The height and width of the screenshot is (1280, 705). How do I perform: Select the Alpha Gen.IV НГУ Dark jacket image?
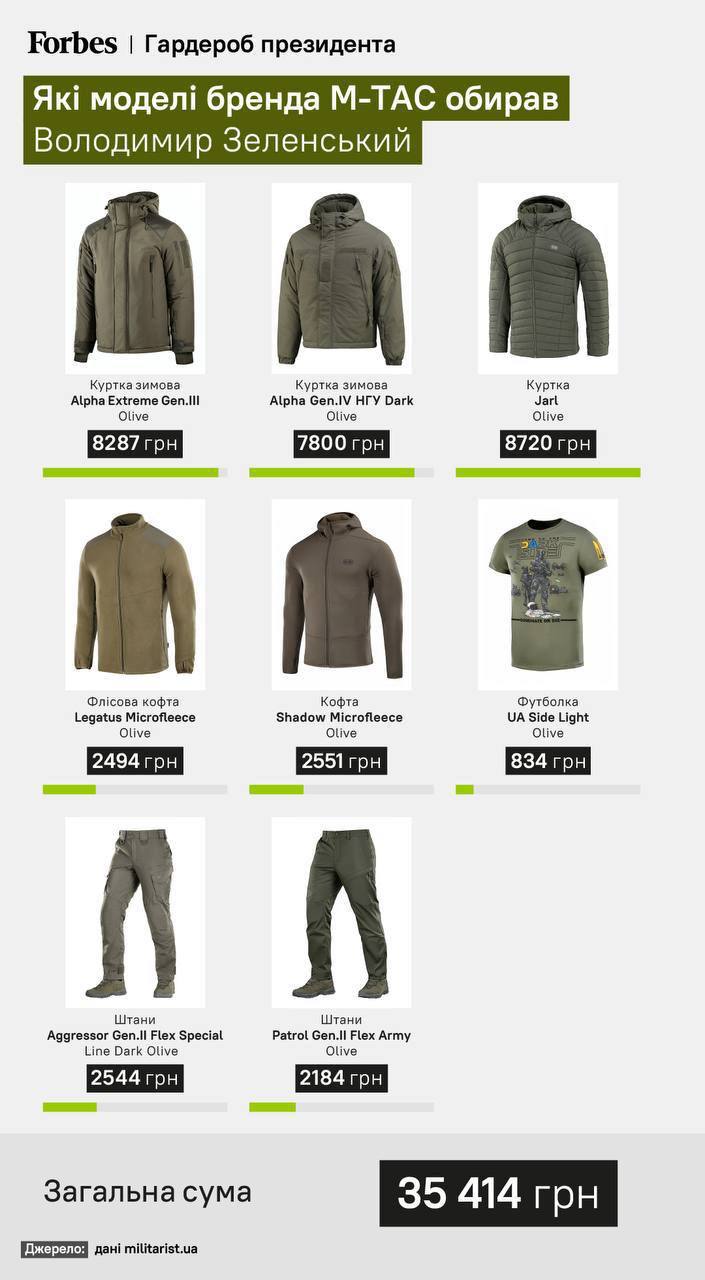pos(341,278)
